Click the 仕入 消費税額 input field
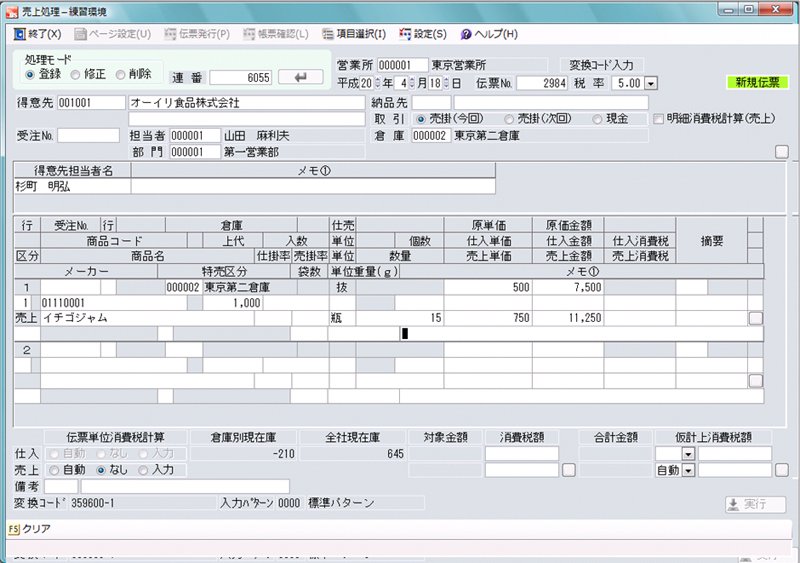Viewport: 800px width, 563px height. point(522,454)
